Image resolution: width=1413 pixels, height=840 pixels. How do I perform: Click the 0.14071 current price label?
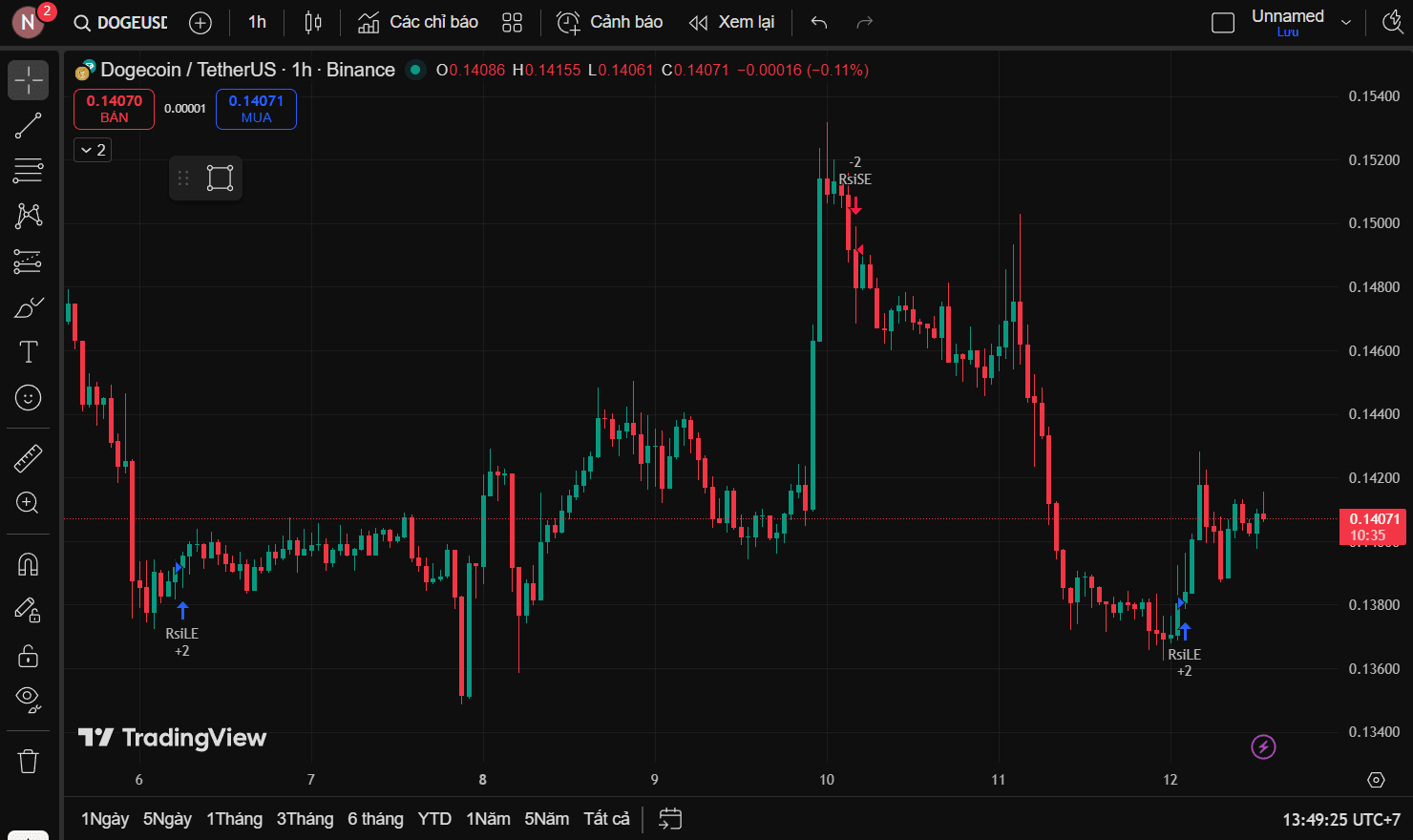pyautogui.click(x=1373, y=527)
